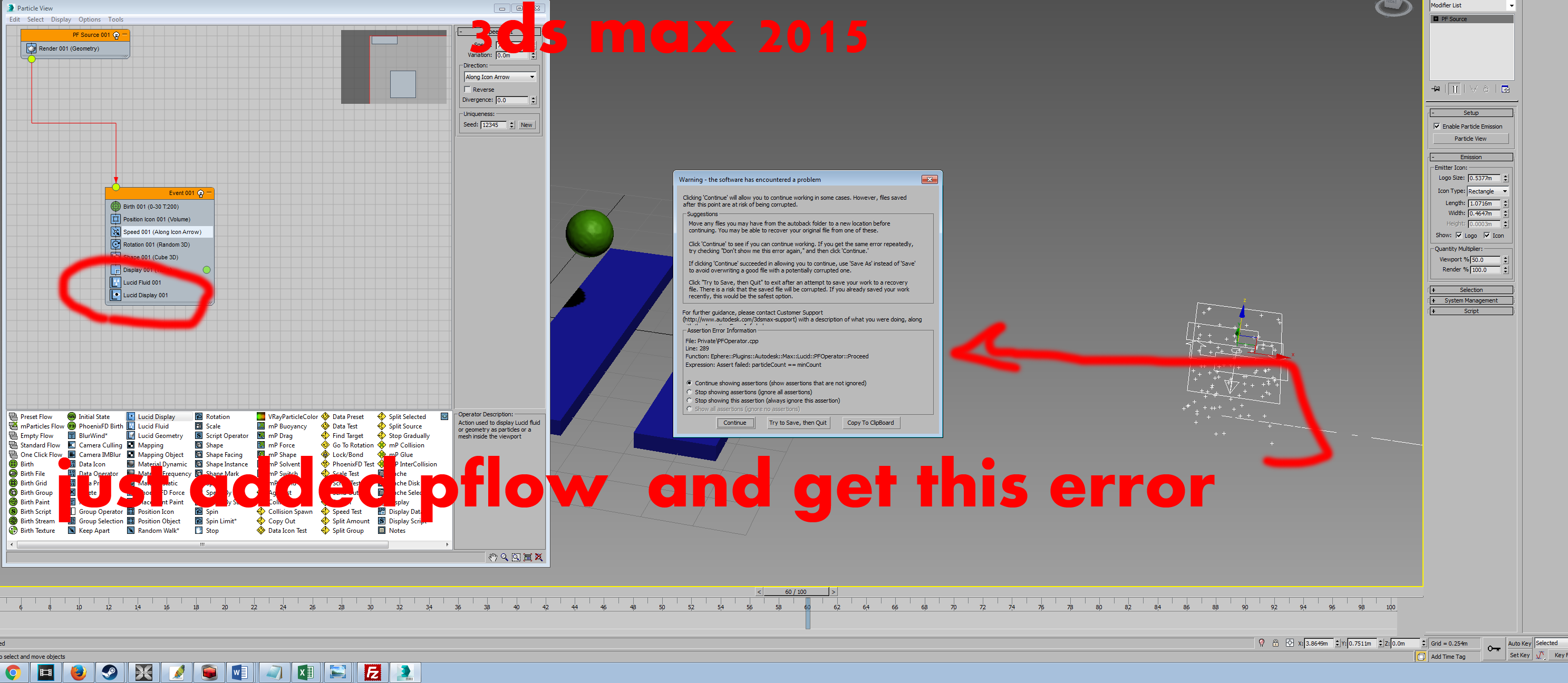Toggle the Selection Lock padlock icon
The height and width of the screenshot is (683, 1568).
click(x=1275, y=643)
